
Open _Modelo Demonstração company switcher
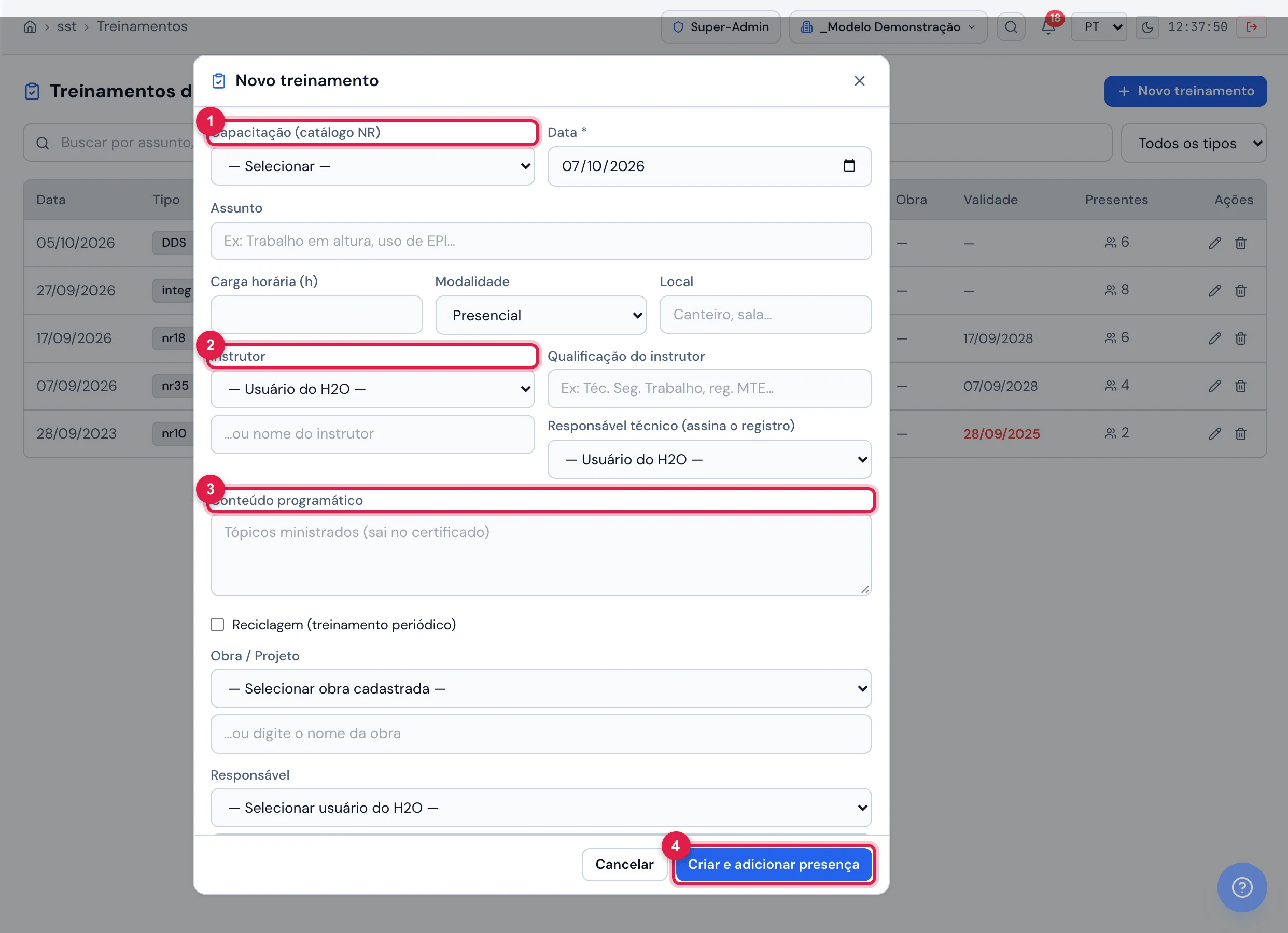click(888, 26)
